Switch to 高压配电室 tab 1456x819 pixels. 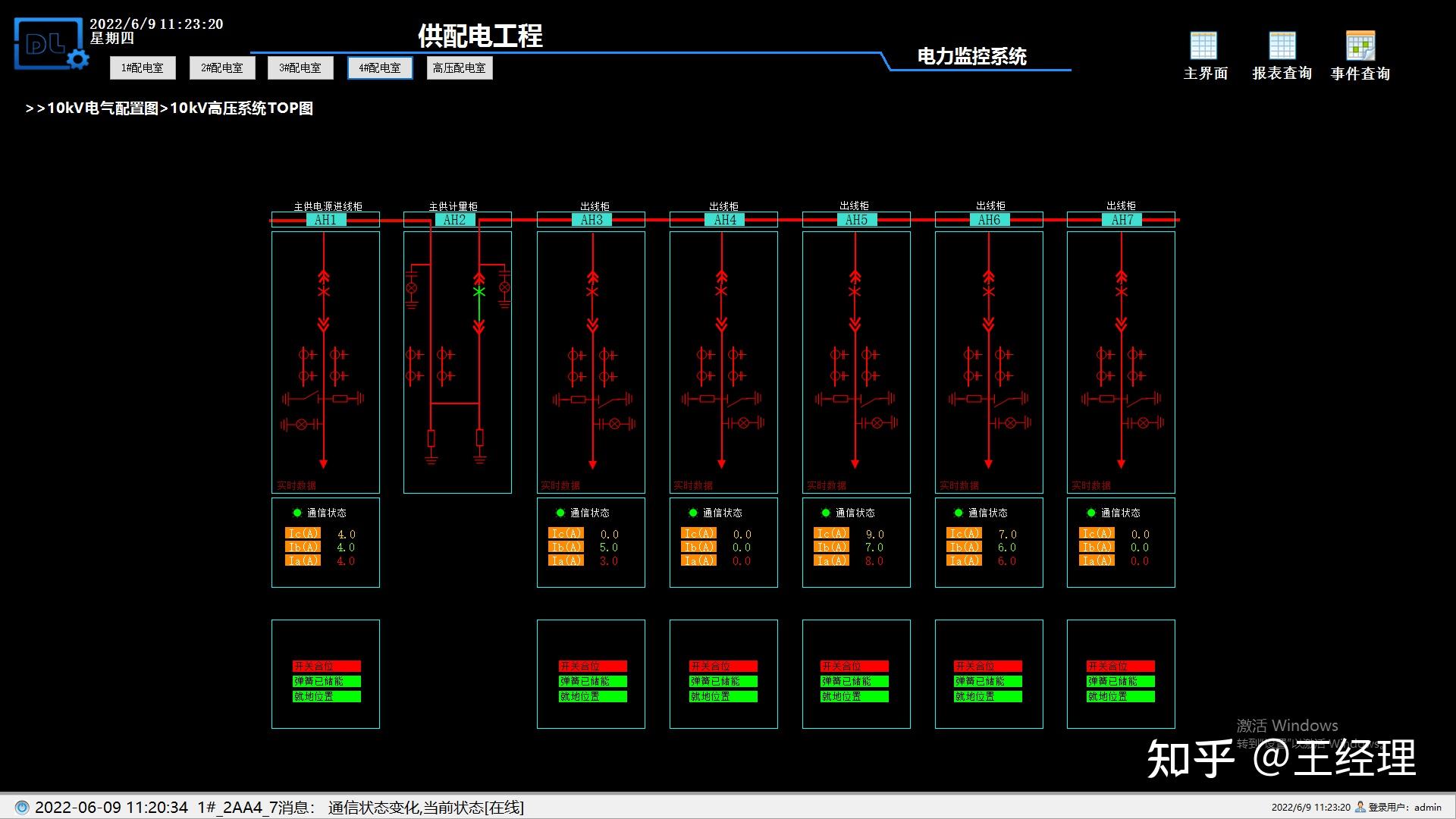click(x=459, y=68)
